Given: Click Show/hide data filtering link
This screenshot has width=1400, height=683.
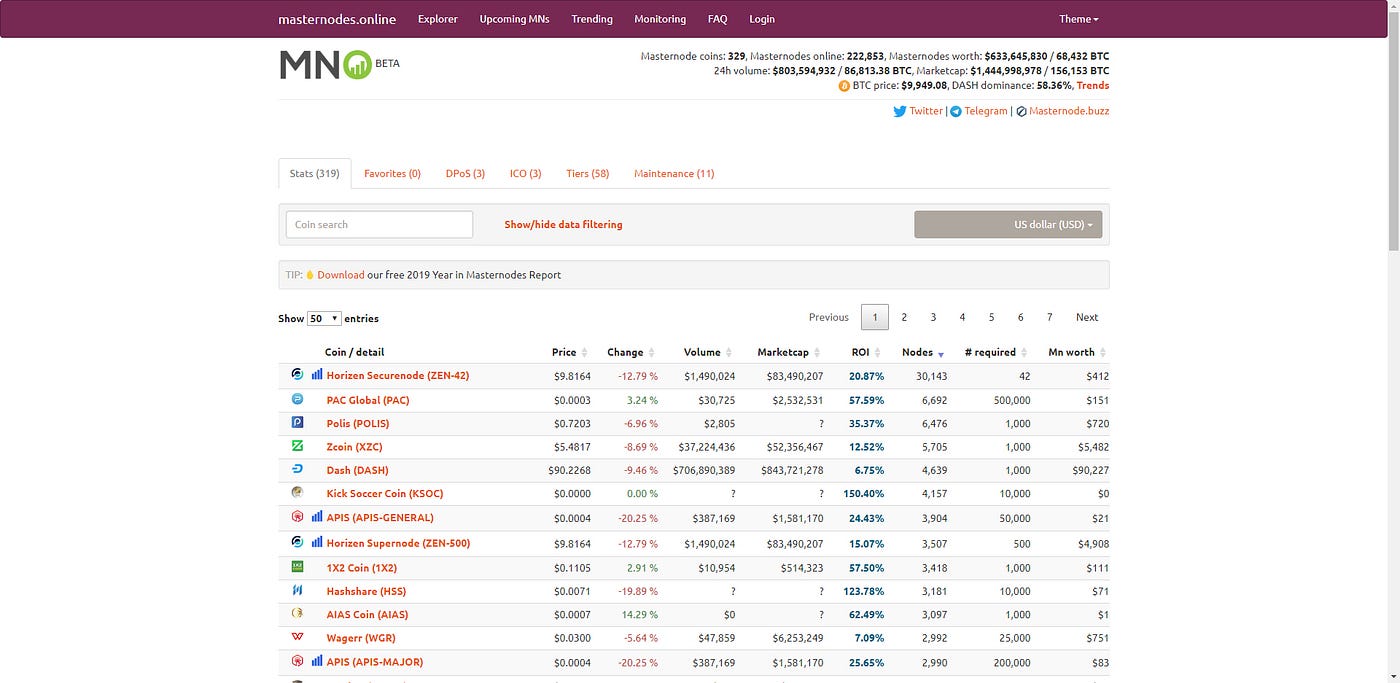Looking at the screenshot, I should click(563, 225).
